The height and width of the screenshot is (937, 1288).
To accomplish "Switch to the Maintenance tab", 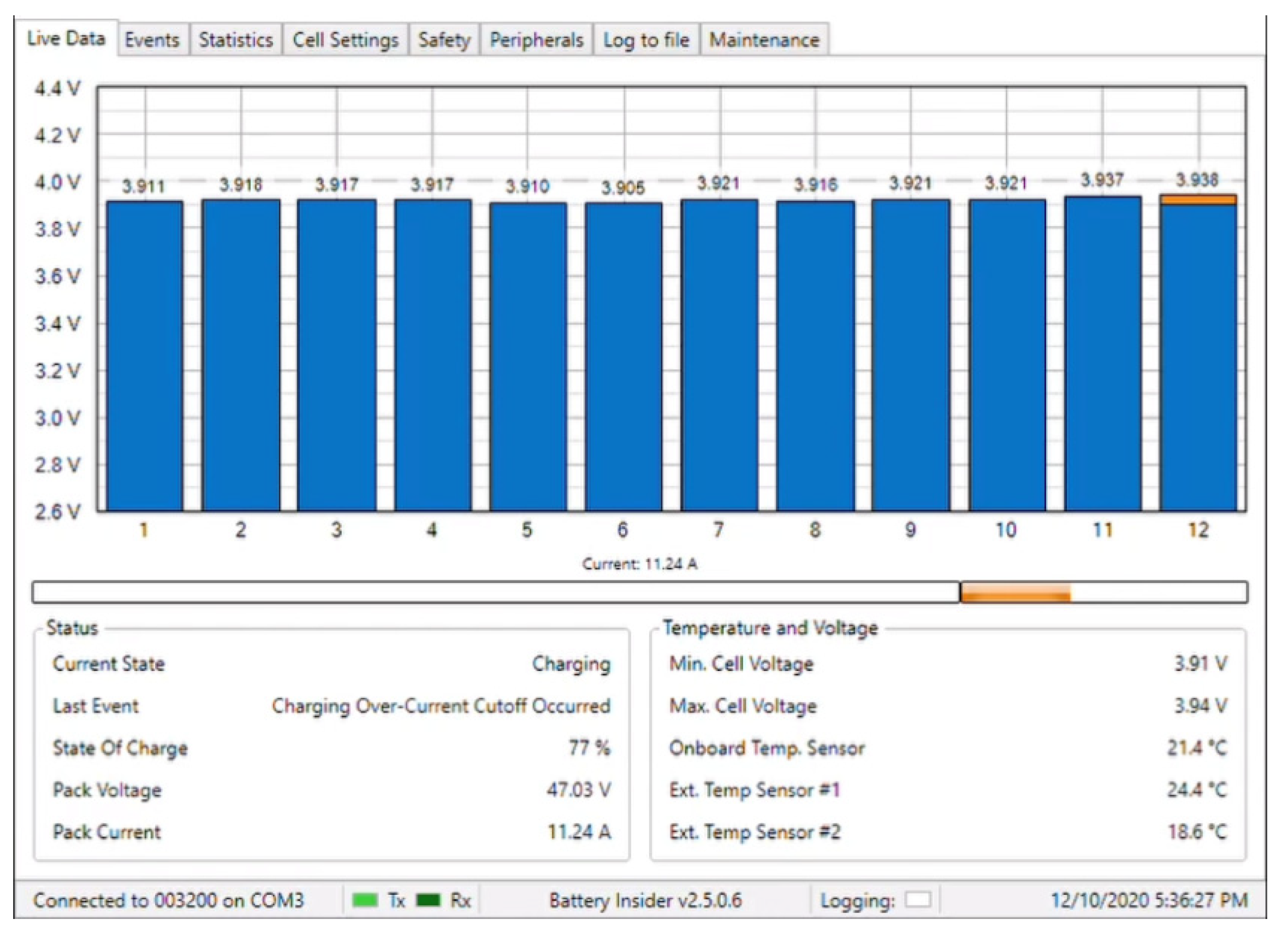I will (764, 40).
